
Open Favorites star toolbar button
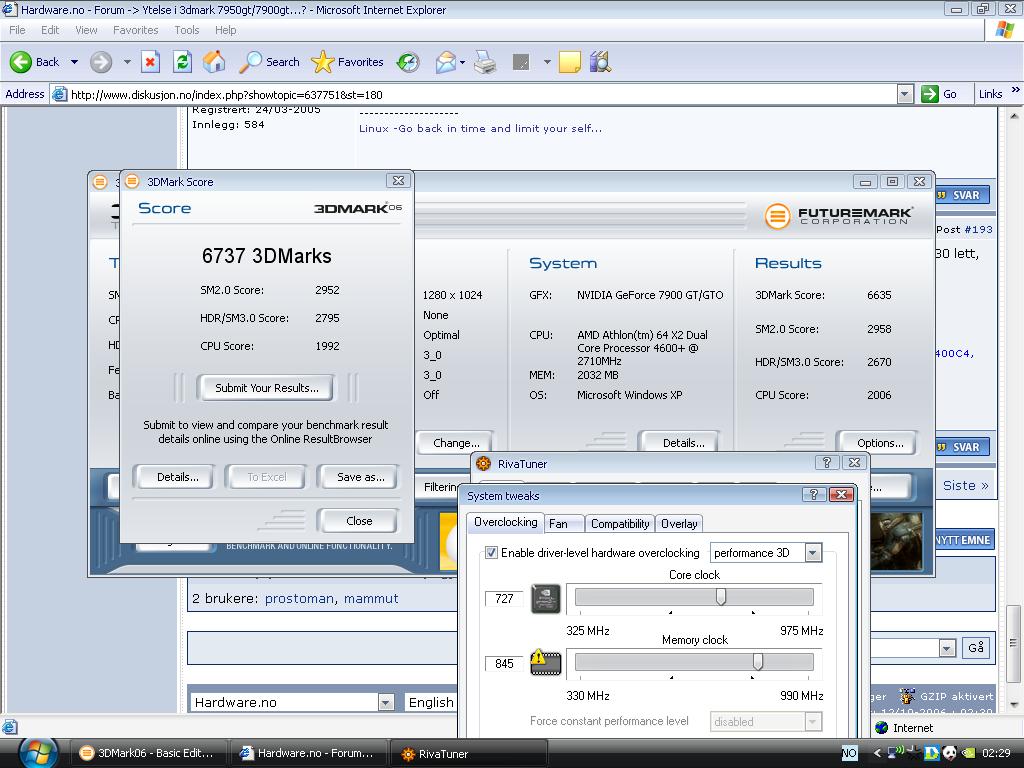[x=347, y=62]
